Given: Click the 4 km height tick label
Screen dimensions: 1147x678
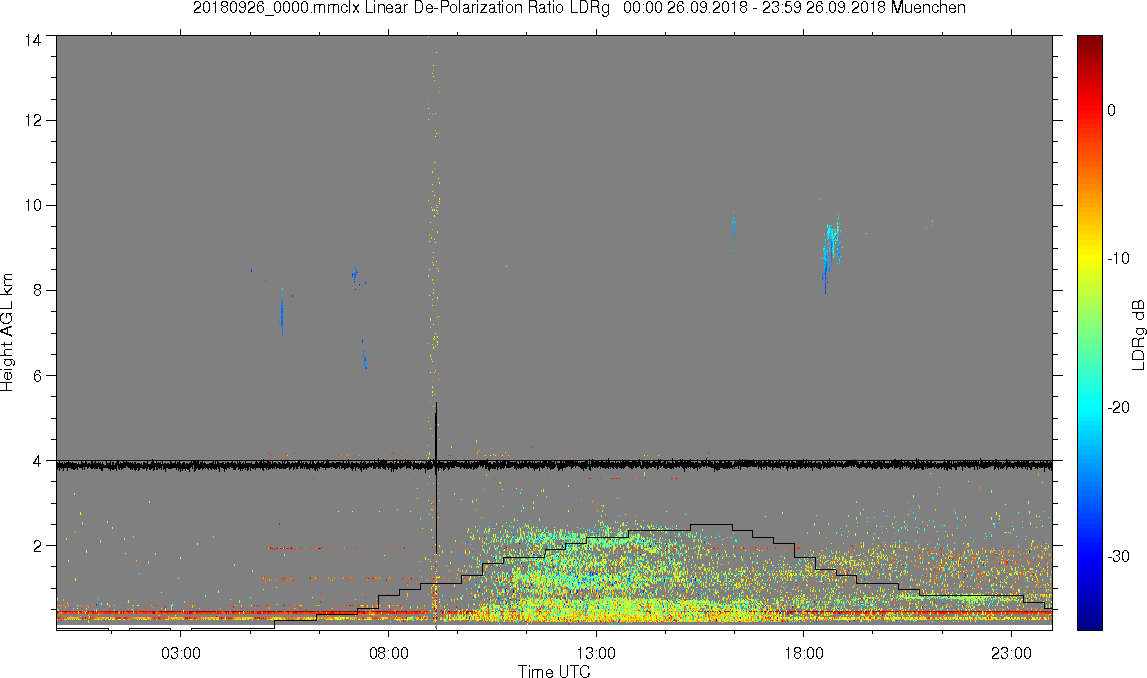Looking at the screenshot, I should coord(37,461).
